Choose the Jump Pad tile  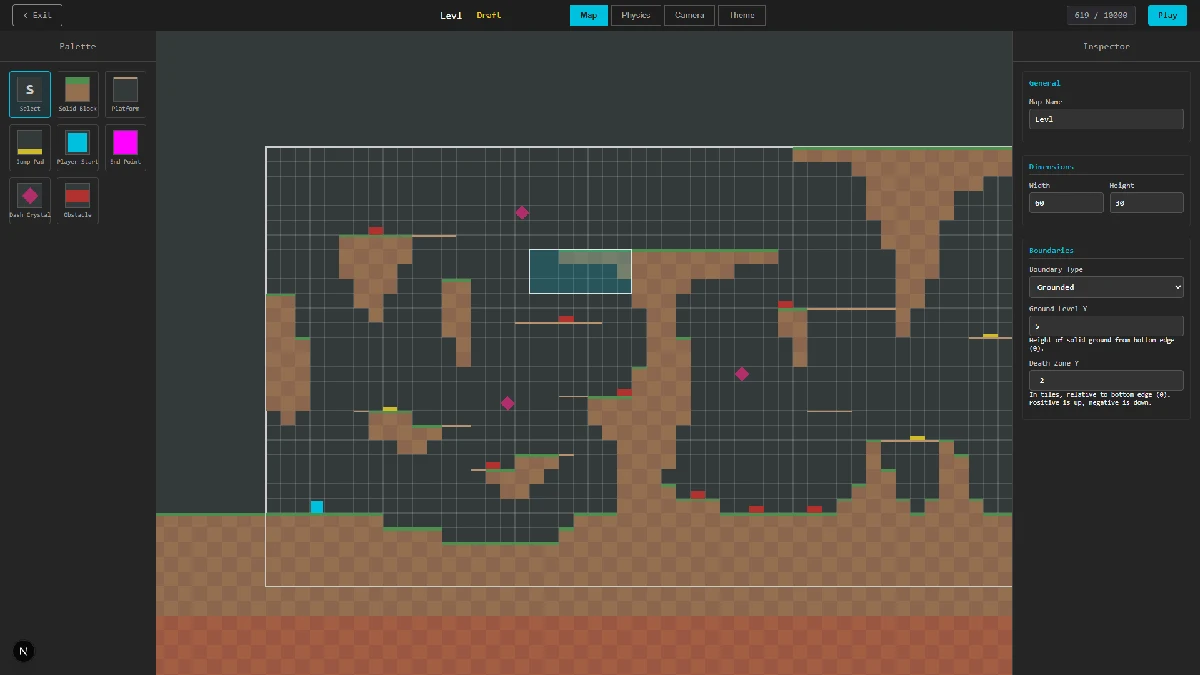point(30,147)
